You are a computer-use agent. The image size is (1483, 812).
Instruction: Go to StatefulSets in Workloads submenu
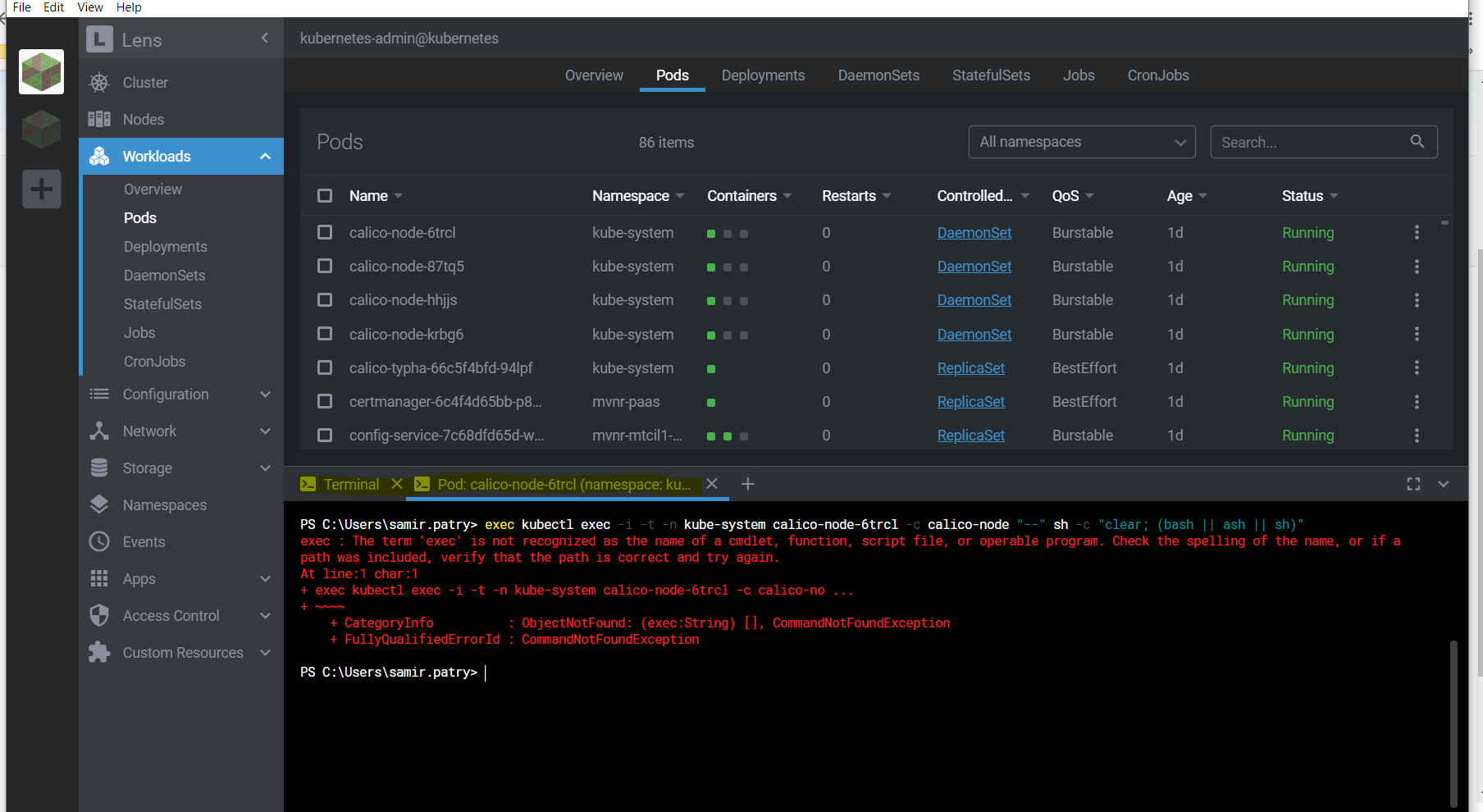162,304
